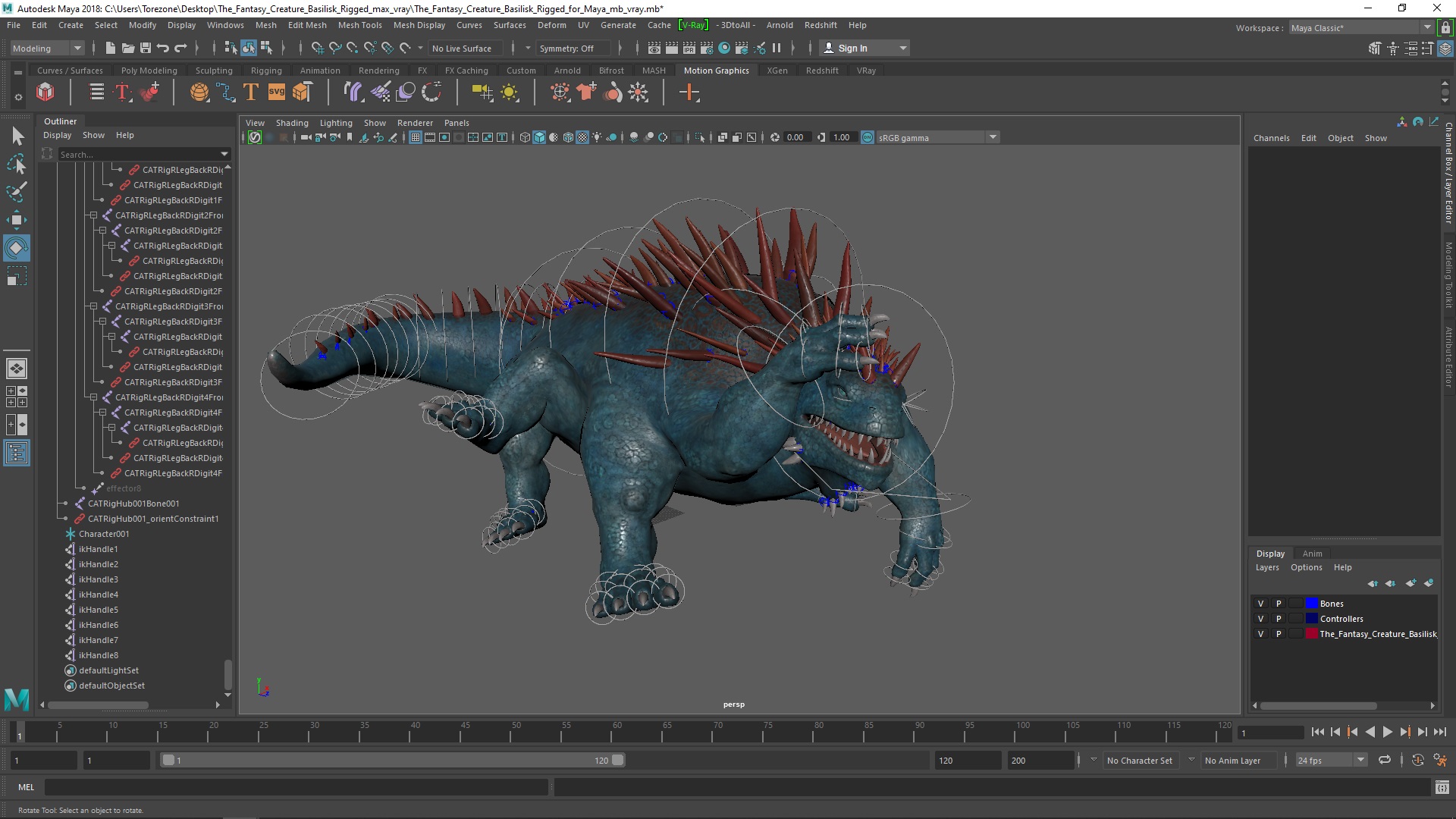The height and width of the screenshot is (819, 1456).
Task: Click viewport grid toggle icon
Action: [416, 137]
